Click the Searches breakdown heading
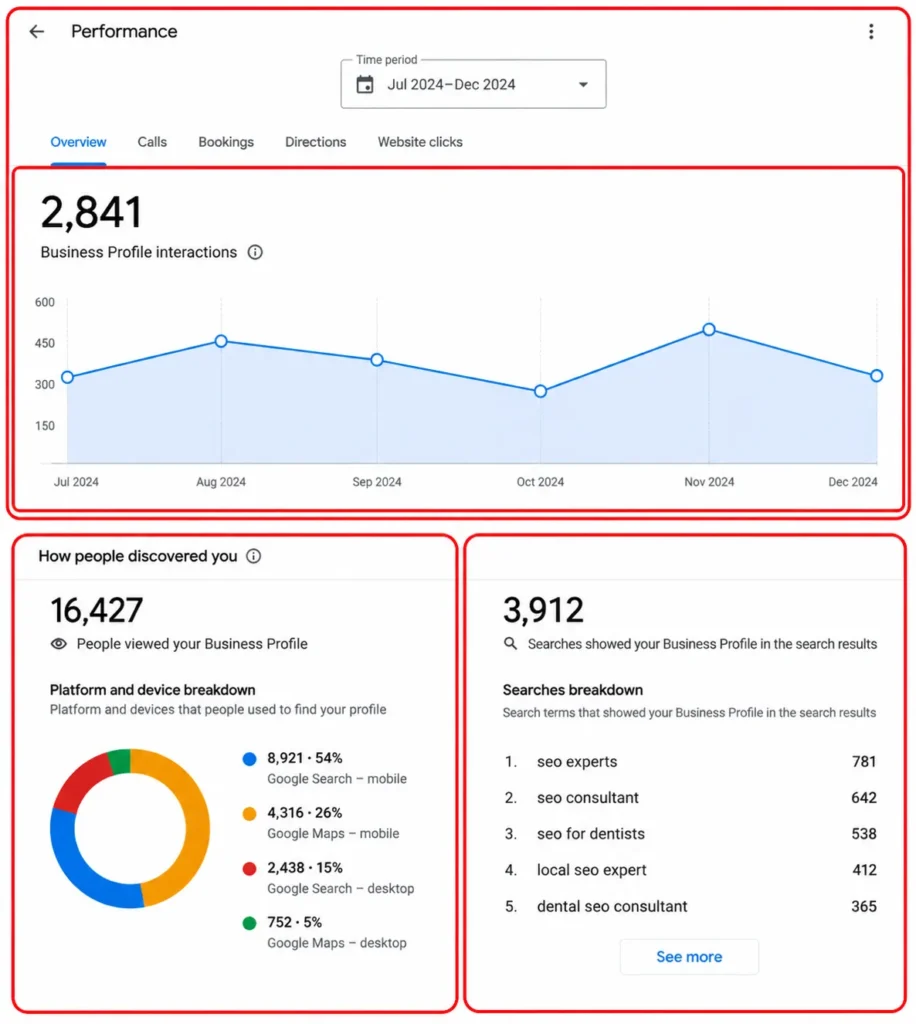Image resolution: width=916 pixels, height=1024 pixels. coord(573,690)
